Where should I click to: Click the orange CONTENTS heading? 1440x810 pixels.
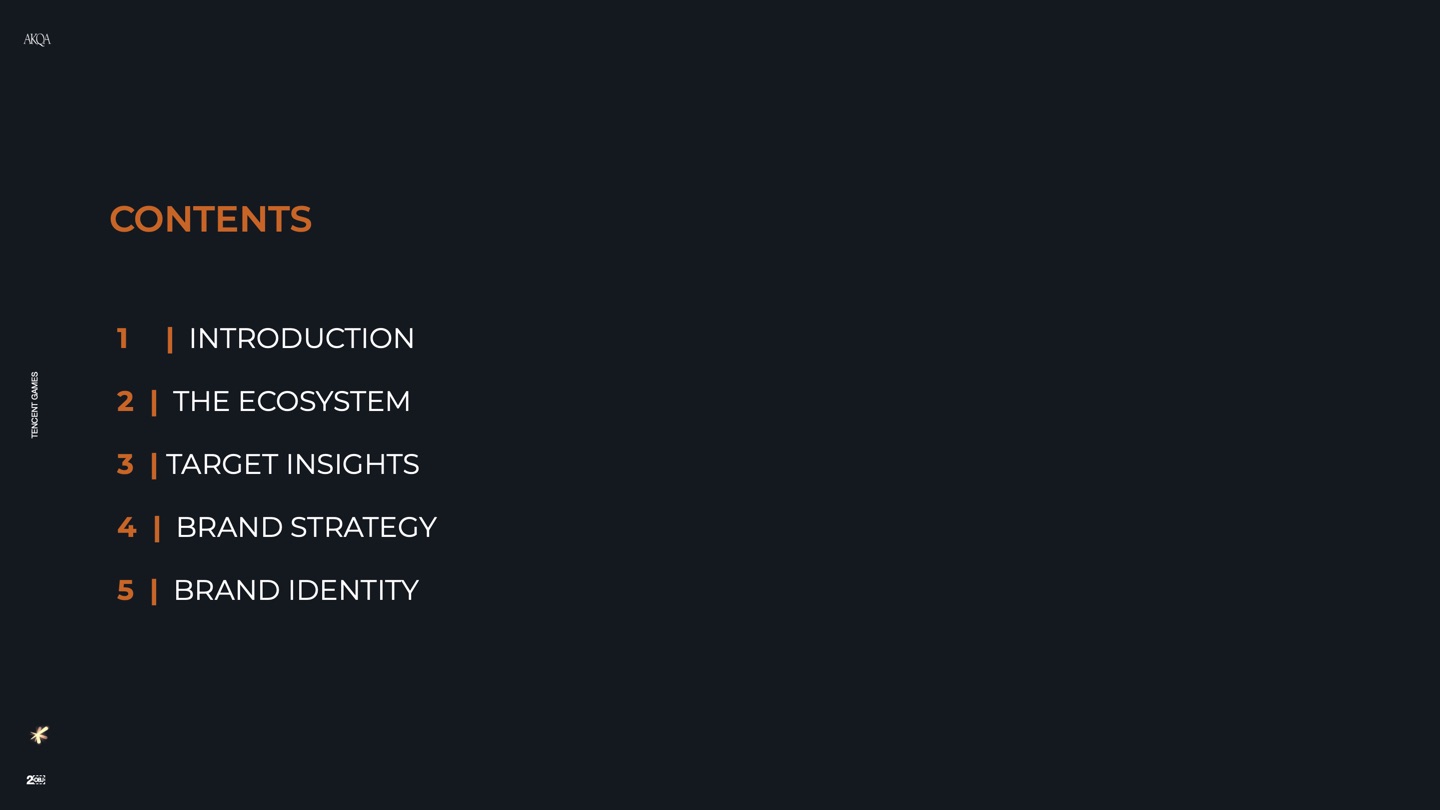coord(210,219)
